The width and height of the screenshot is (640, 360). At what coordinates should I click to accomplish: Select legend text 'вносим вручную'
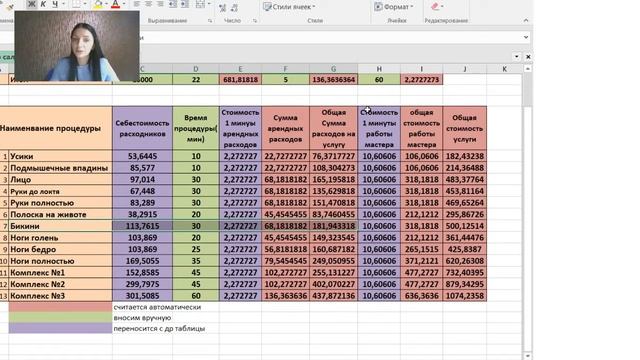click(x=142, y=318)
